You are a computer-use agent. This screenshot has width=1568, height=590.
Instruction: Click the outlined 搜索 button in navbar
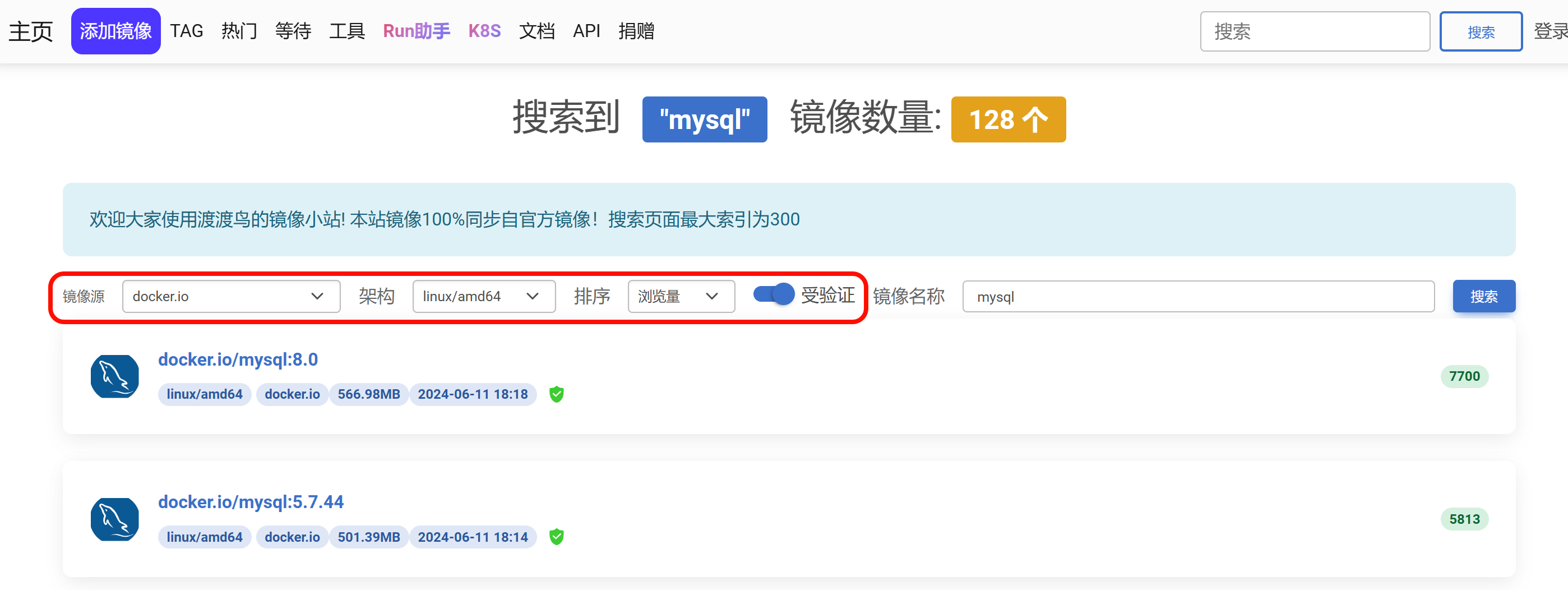(1481, 31)
